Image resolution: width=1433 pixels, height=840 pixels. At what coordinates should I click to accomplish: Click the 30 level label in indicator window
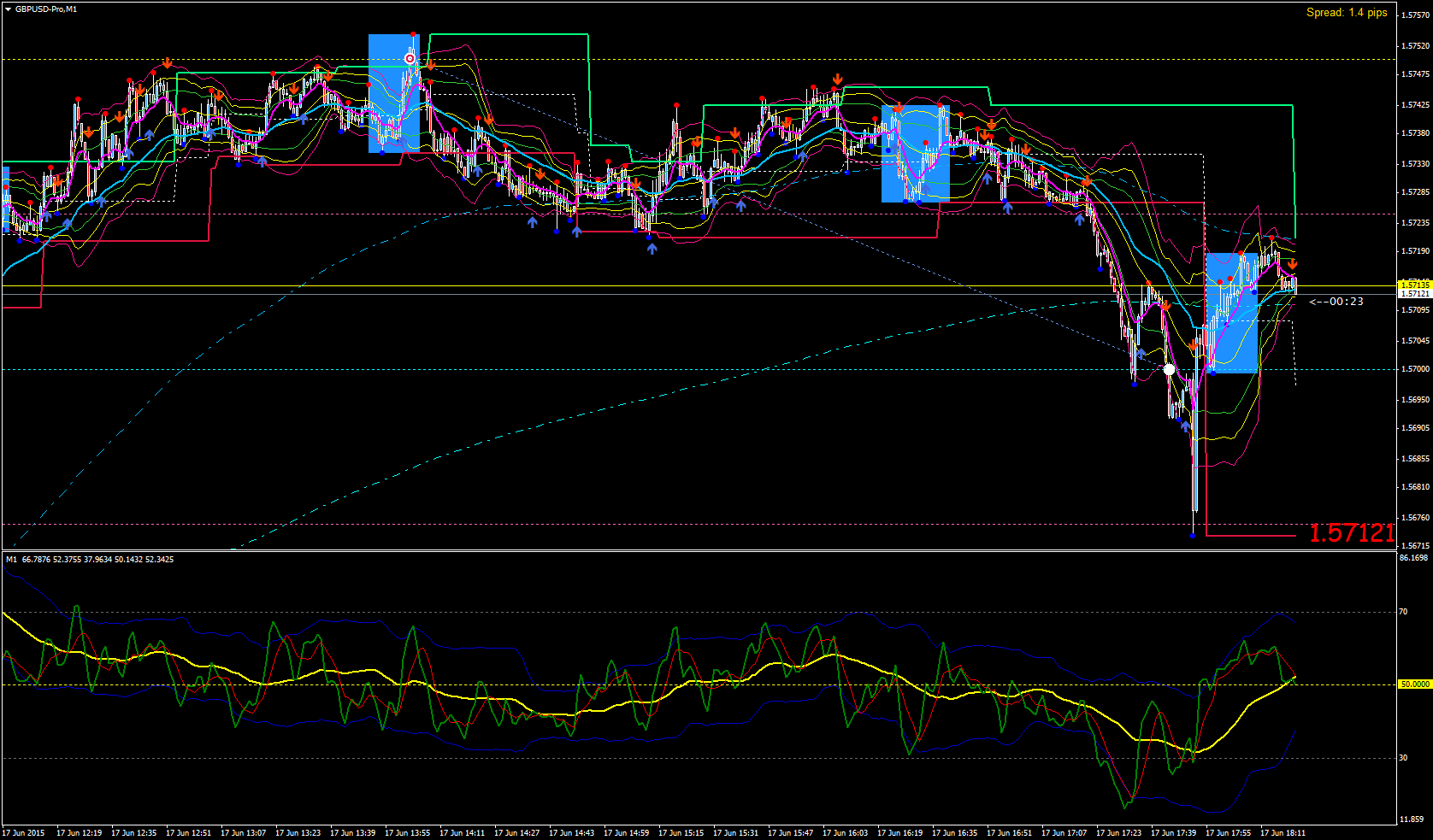1404,758
